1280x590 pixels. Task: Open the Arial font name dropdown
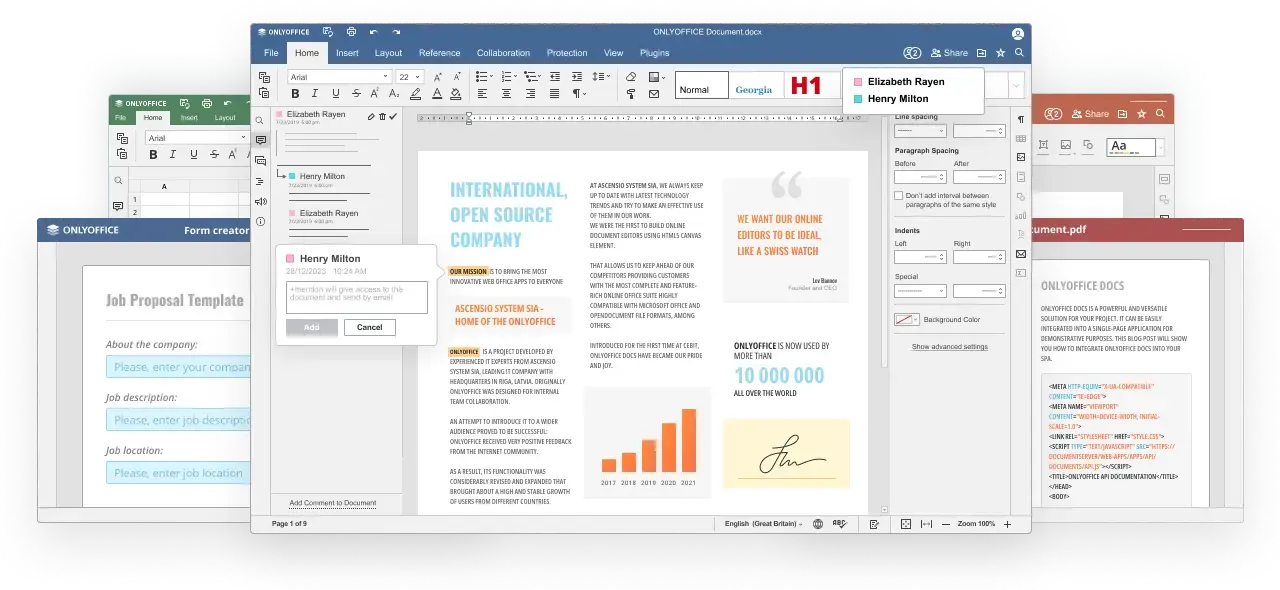pos(340,77)
